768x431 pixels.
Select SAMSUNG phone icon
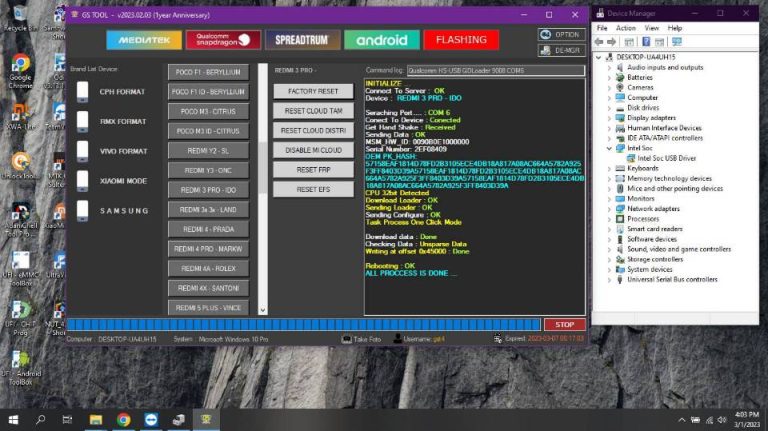point(82,211)
